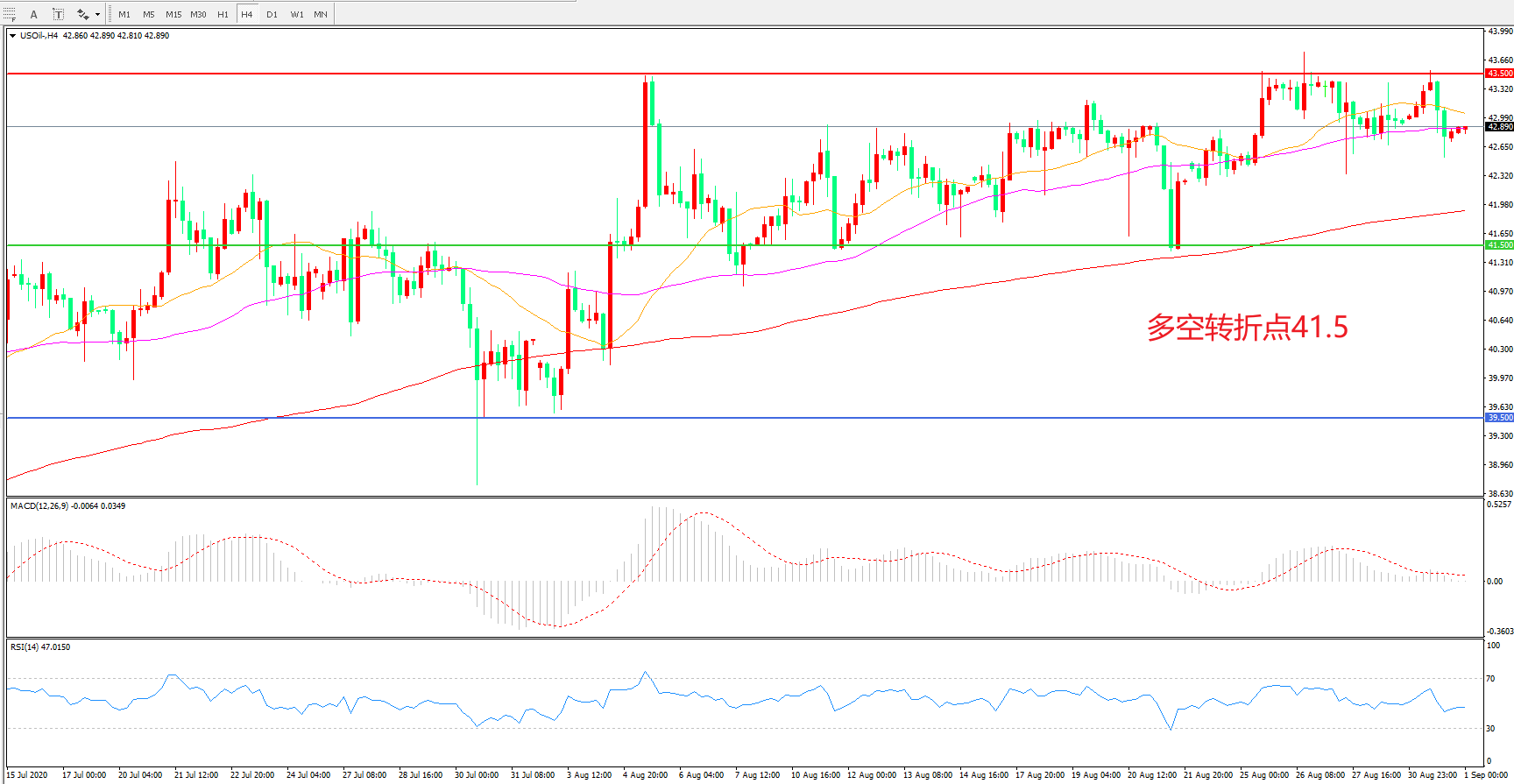1514x784 pixels.
Task: Select the M30 timeframe button
Action: pyautogui.click(x=199, y=14)
